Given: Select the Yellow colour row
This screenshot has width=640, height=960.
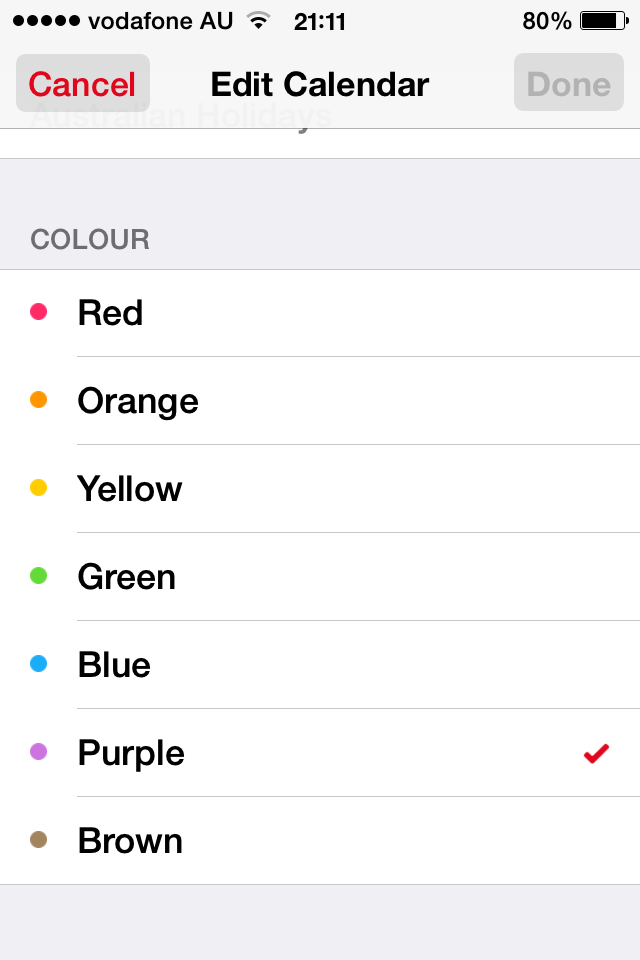Looking at the screenshot, I should (300, 488).
